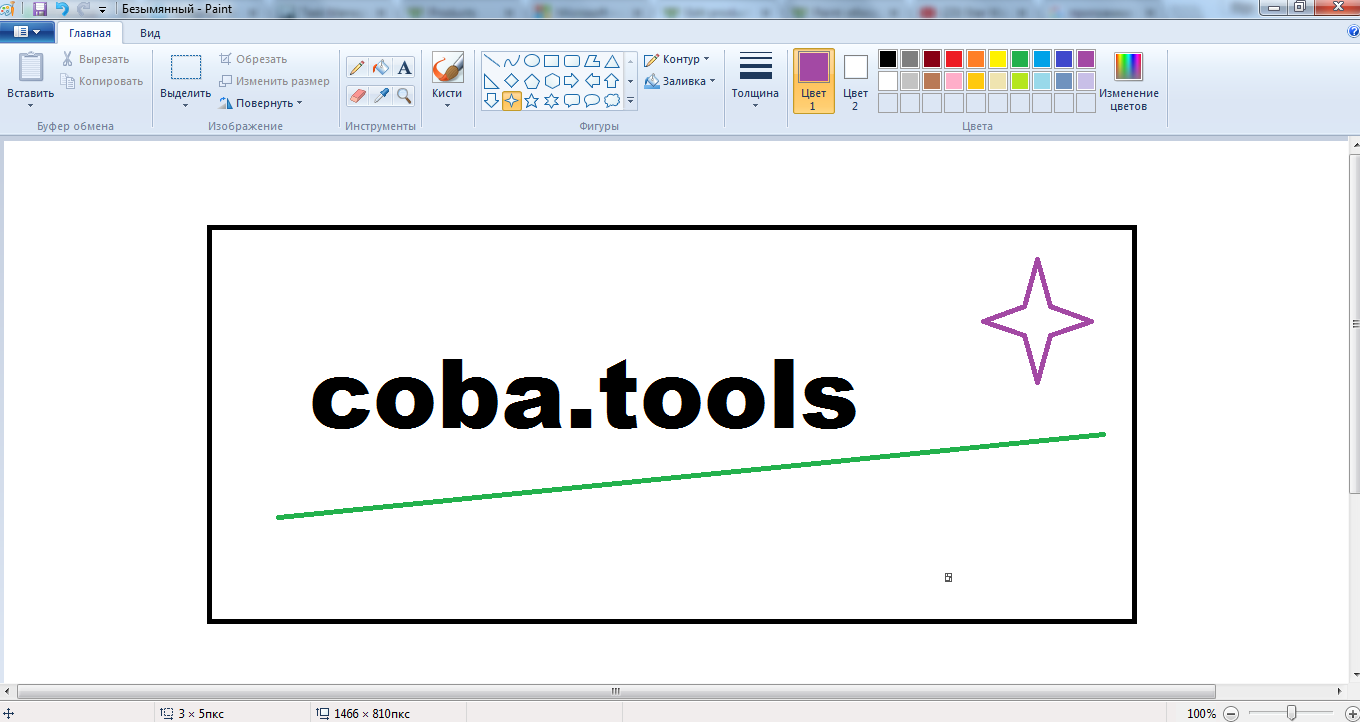Viewport: 1360px width, 722px height.
Task: Click the horizontal scrollbar thumb
Action: 617,691
